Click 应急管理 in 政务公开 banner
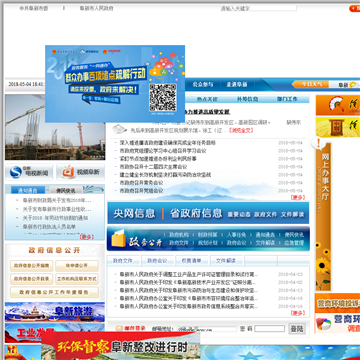Screen dimensions: 360x360 294,243
